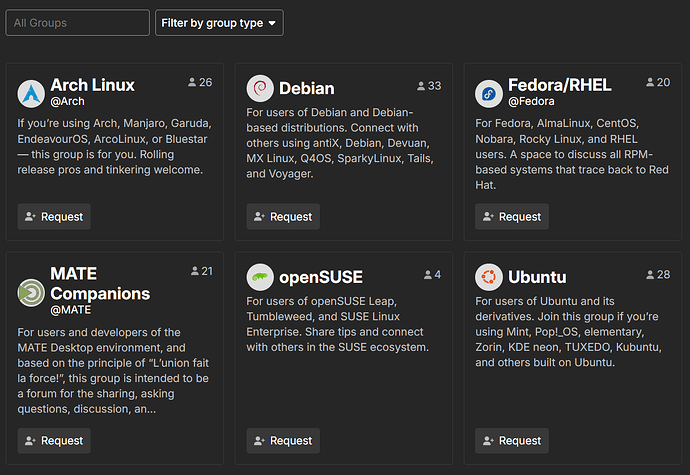Viewport: 690px width, 475px height.
Task: Request to join the Ubuntu group
Action: click(x=512, y=441)
